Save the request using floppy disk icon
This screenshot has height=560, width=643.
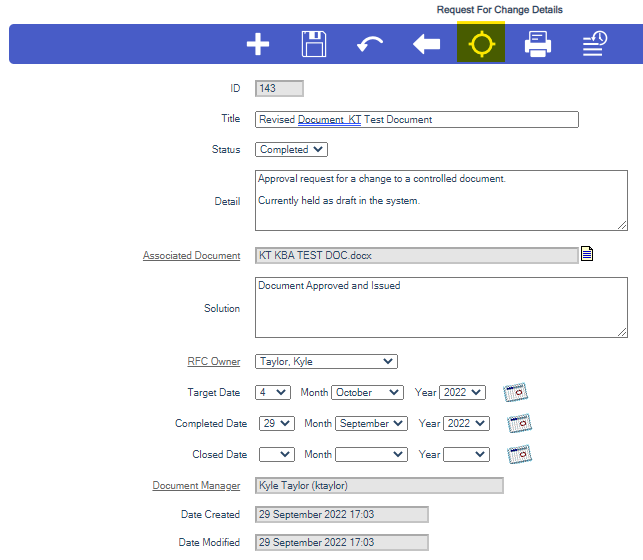(x=314, y=44)
